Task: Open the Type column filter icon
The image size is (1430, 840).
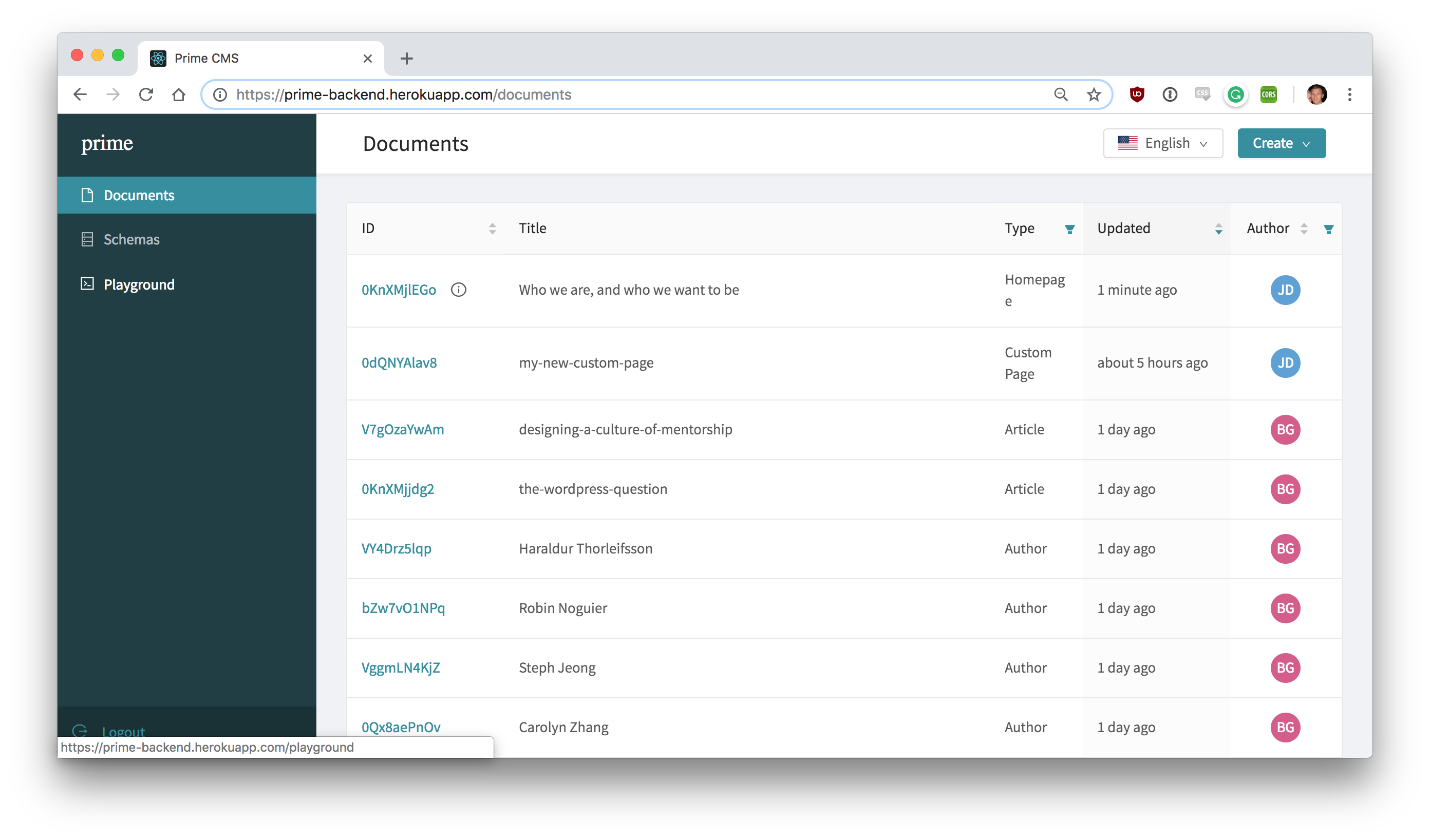Action: click(x=1069, y=229)
